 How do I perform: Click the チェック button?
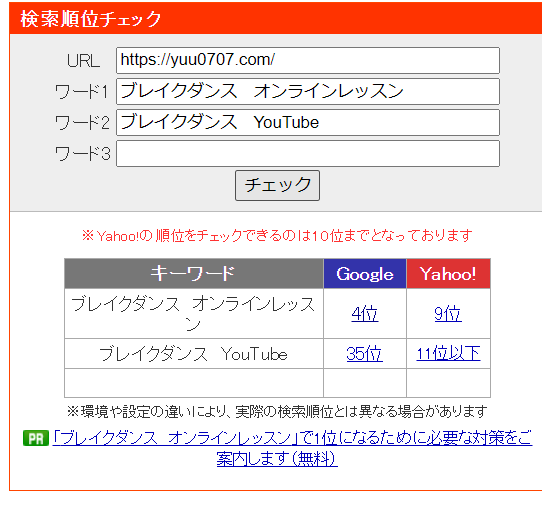(277, 185)
